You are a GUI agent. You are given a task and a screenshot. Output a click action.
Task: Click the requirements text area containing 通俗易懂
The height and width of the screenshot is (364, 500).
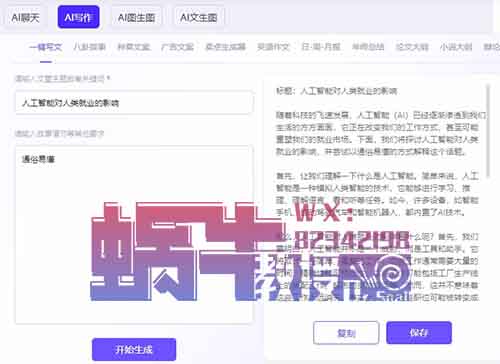(x=134, y=234)
